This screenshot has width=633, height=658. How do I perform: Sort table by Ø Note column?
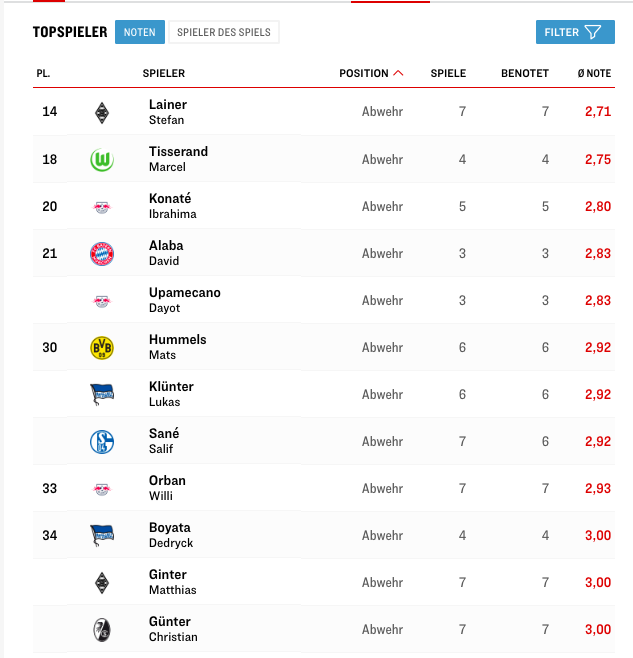(x=594, y=73)
